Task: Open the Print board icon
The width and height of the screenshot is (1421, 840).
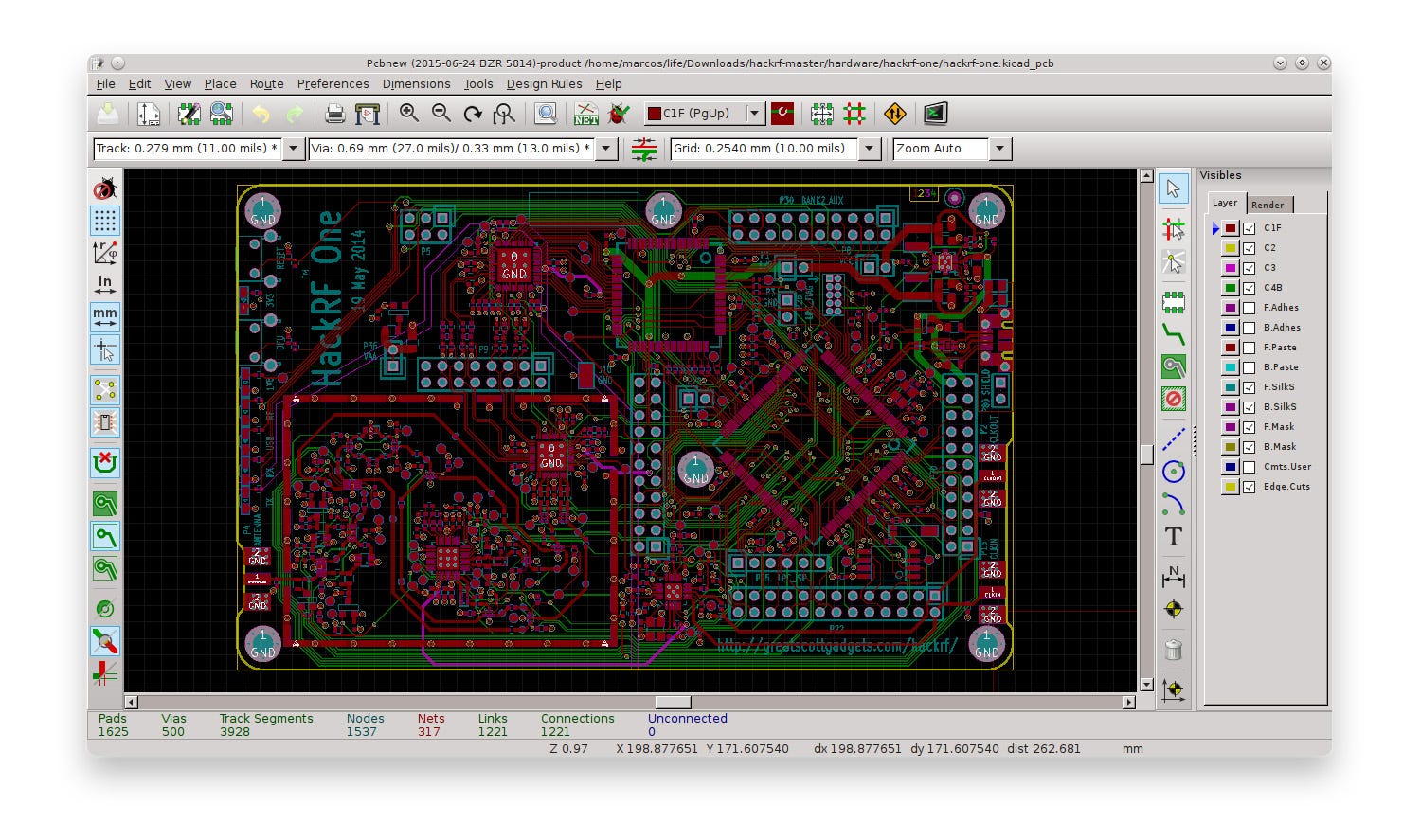Action: click(334, 114)
